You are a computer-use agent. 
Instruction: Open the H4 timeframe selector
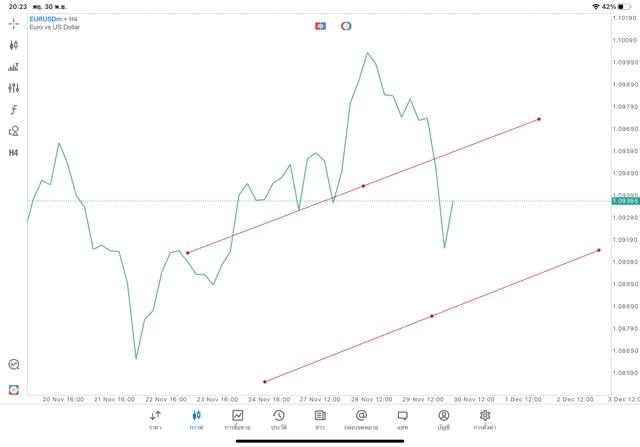13,153
